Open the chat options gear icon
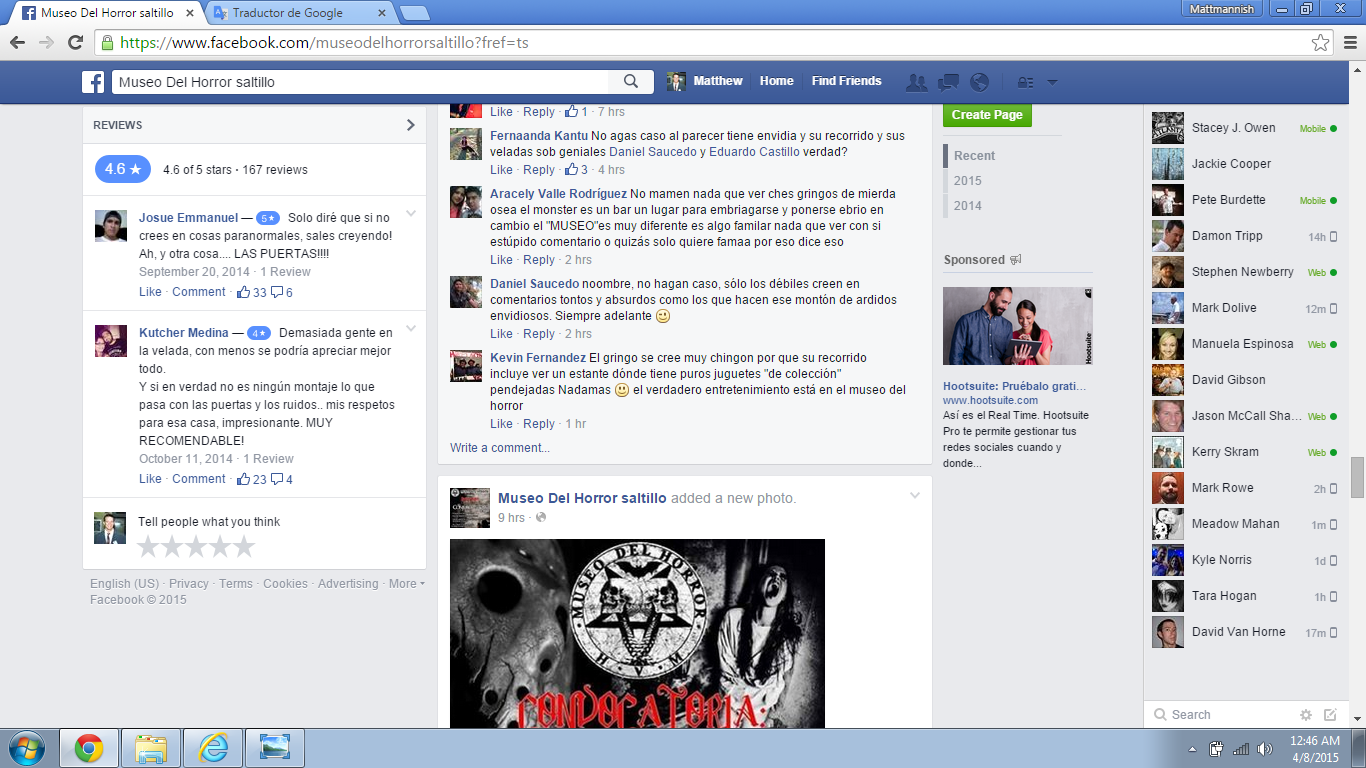The image size is (1366, 768). click(x=1305, y=715)
